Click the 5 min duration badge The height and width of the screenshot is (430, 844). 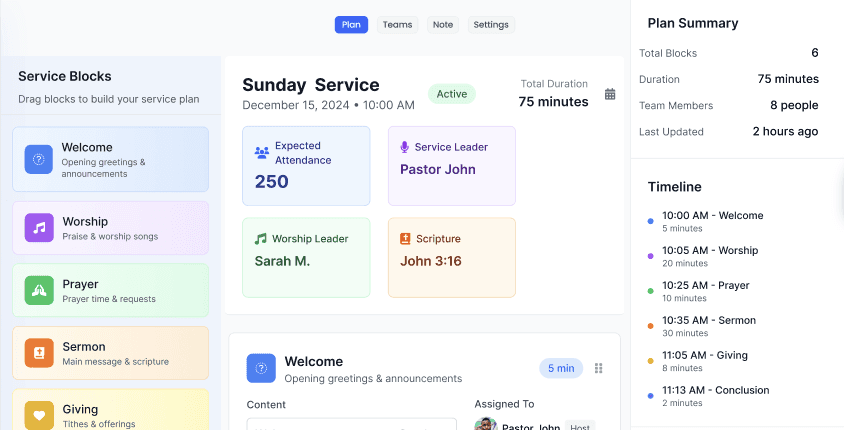pos(561,368)
